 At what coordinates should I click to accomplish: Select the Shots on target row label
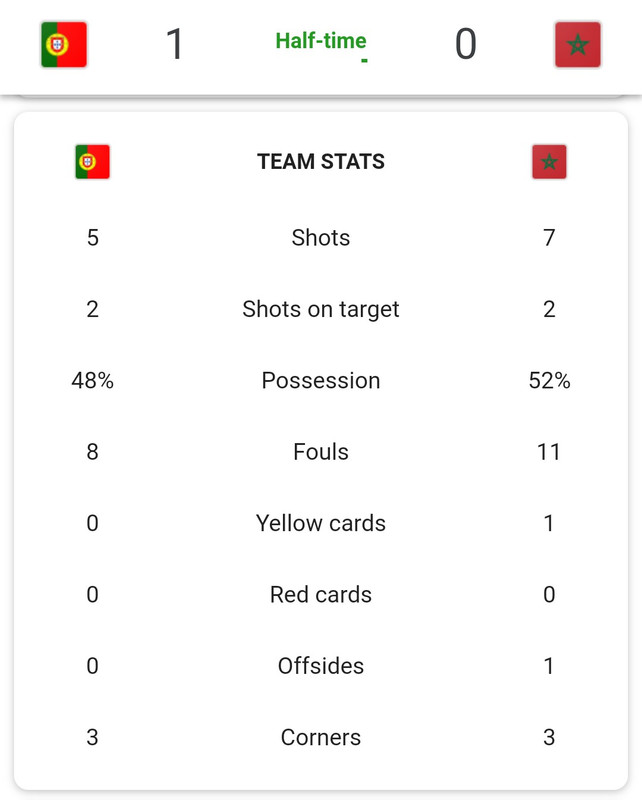(321, 310)
